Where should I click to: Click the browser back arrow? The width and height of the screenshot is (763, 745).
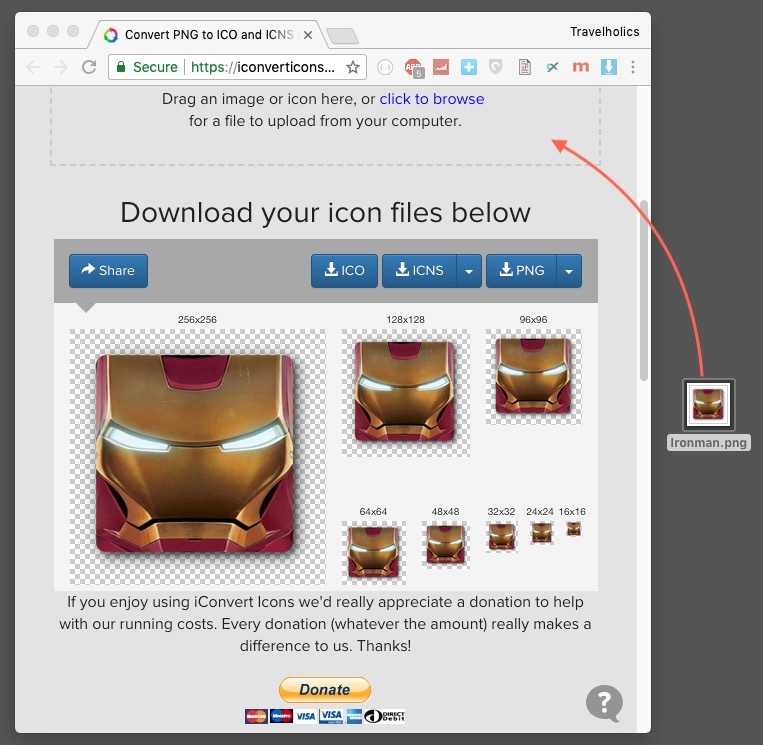tap(33, 67)
